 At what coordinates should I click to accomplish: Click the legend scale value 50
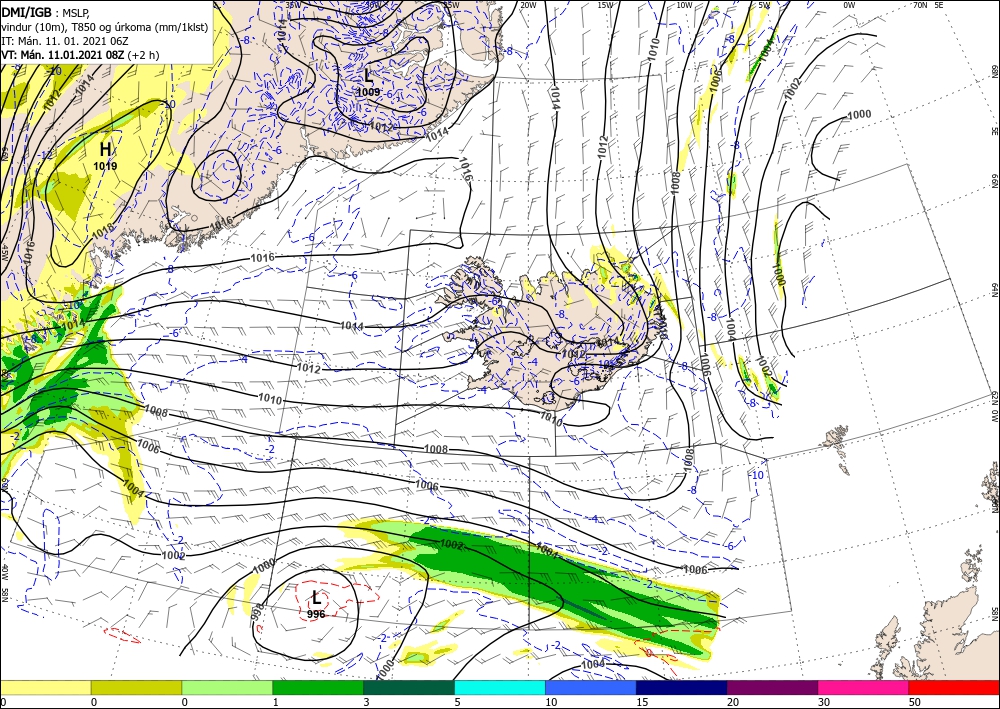click(915, 703)
